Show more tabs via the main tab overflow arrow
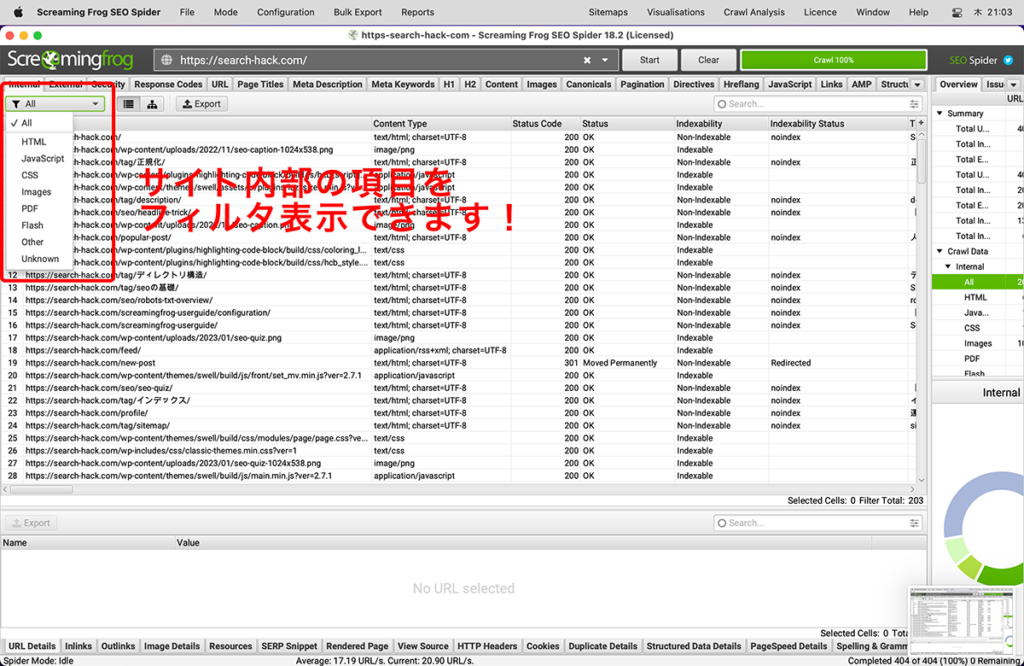Viewport: 1024px width, 666px height. (918, 84)
